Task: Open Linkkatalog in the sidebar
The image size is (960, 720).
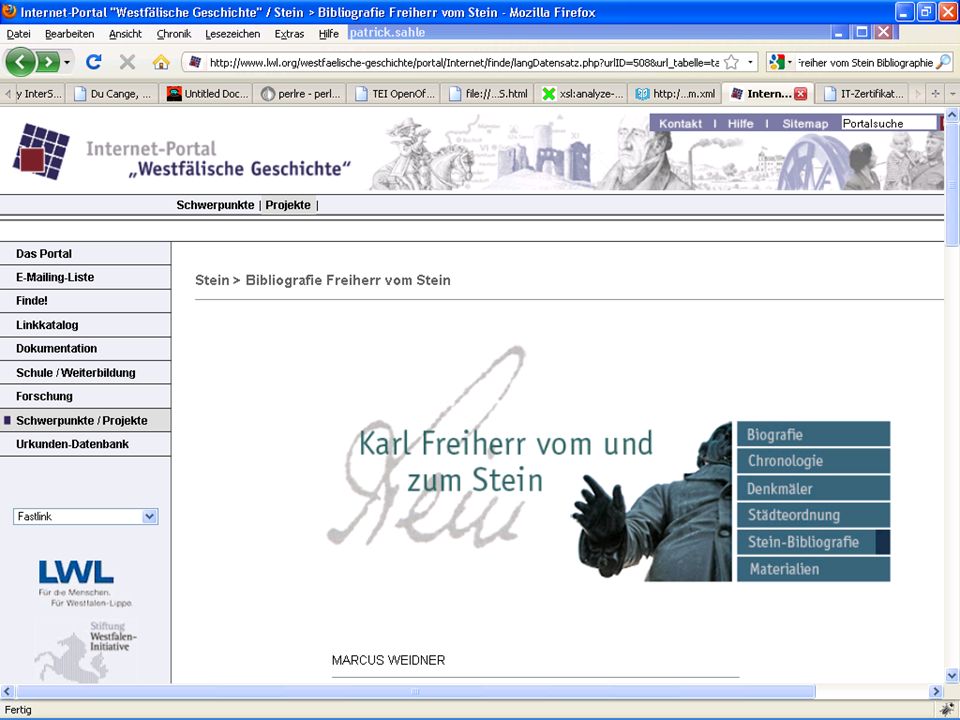Action: [85, 325]
